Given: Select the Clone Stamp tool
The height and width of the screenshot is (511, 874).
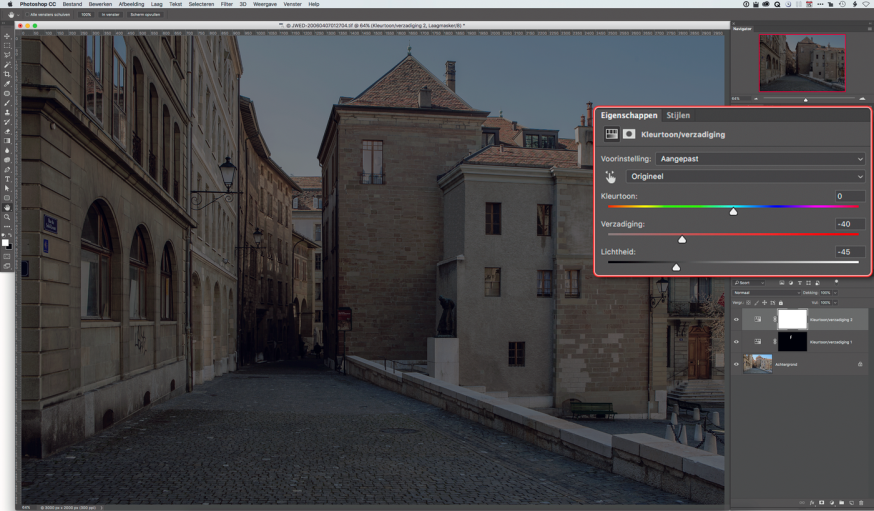Looking at the screenshot, I should [7, 112].
